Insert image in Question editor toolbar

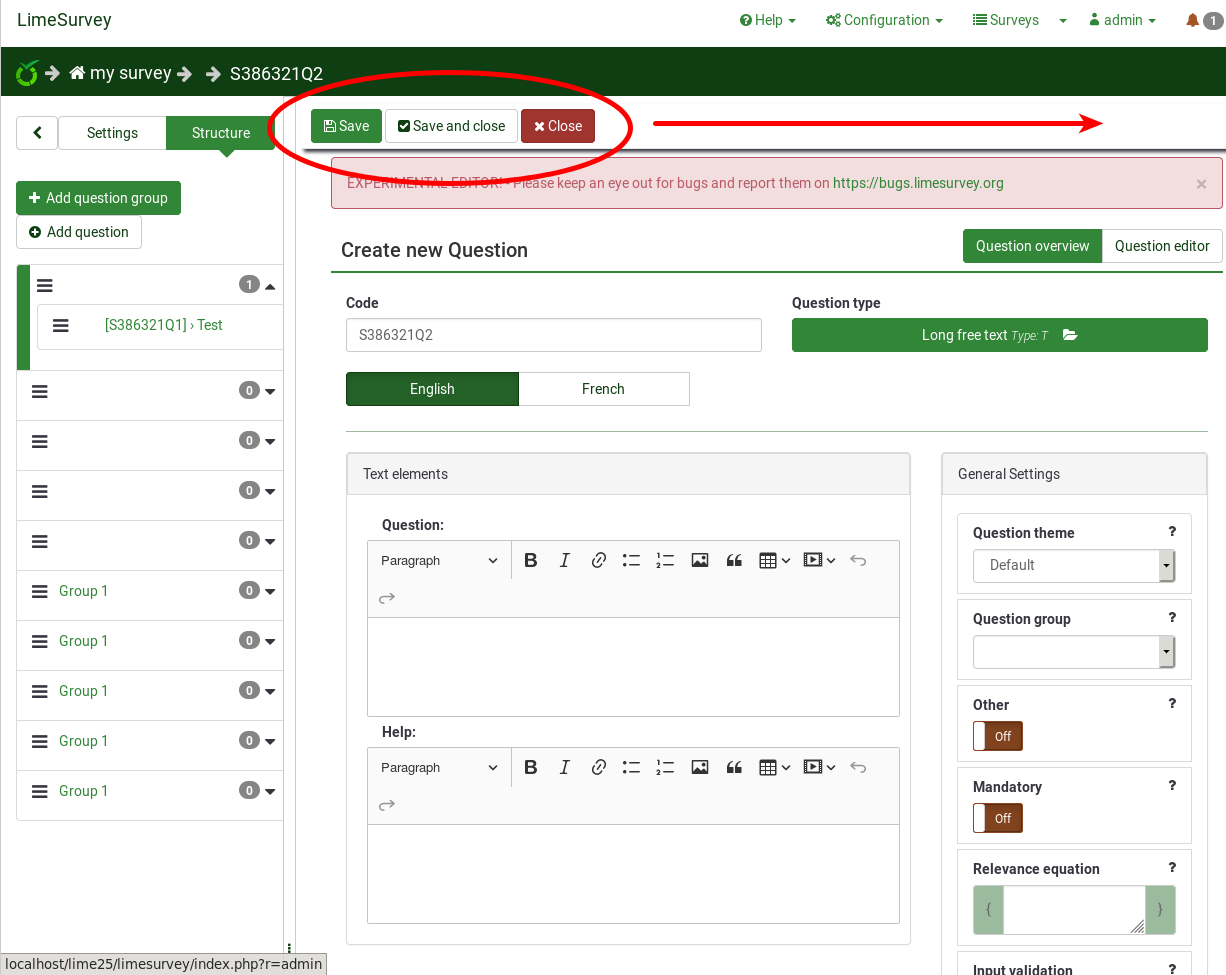pyautogui.click(x=700, y=561)
